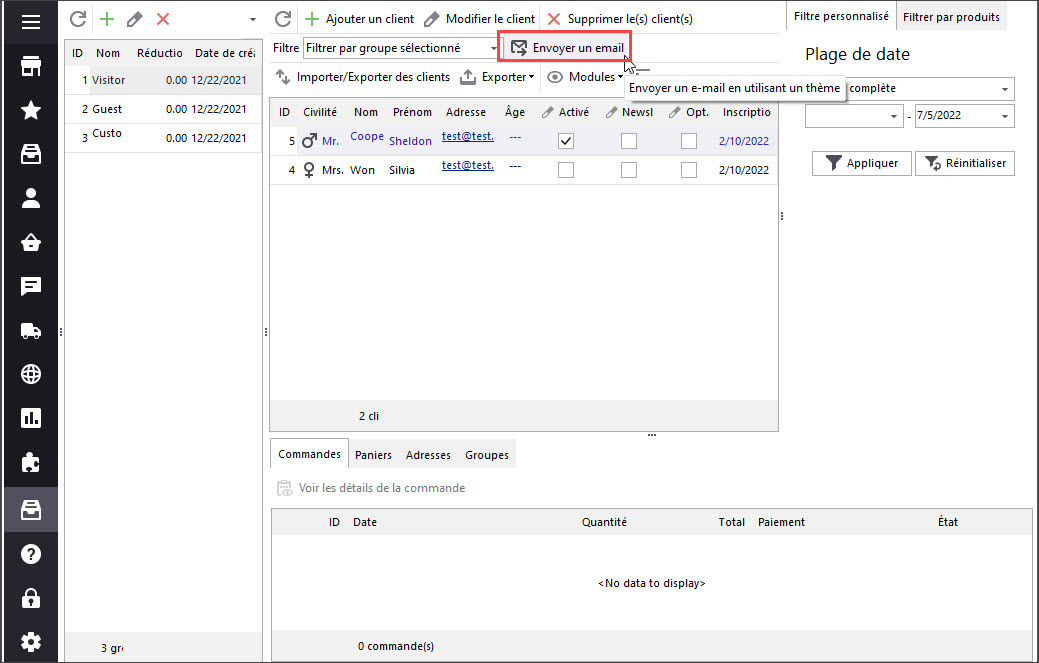Open the inbox drawer icon below star
The width and height of the screenshot is (1039, 663).
(30, 154)
